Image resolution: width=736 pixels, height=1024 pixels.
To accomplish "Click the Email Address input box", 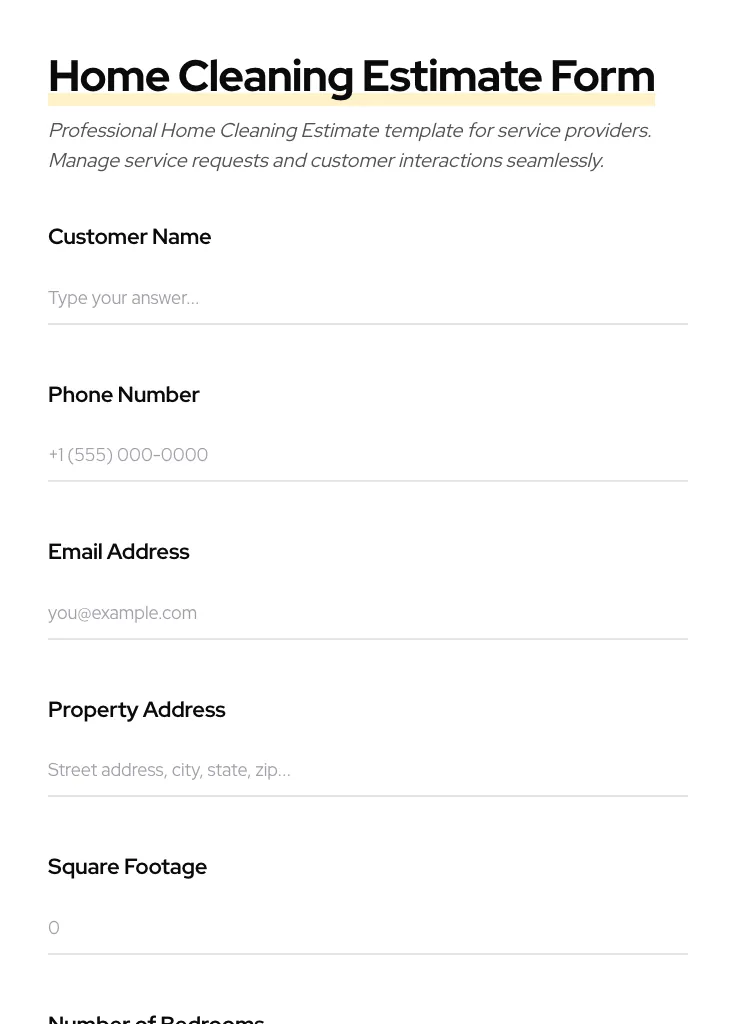I will coord(367,613).
